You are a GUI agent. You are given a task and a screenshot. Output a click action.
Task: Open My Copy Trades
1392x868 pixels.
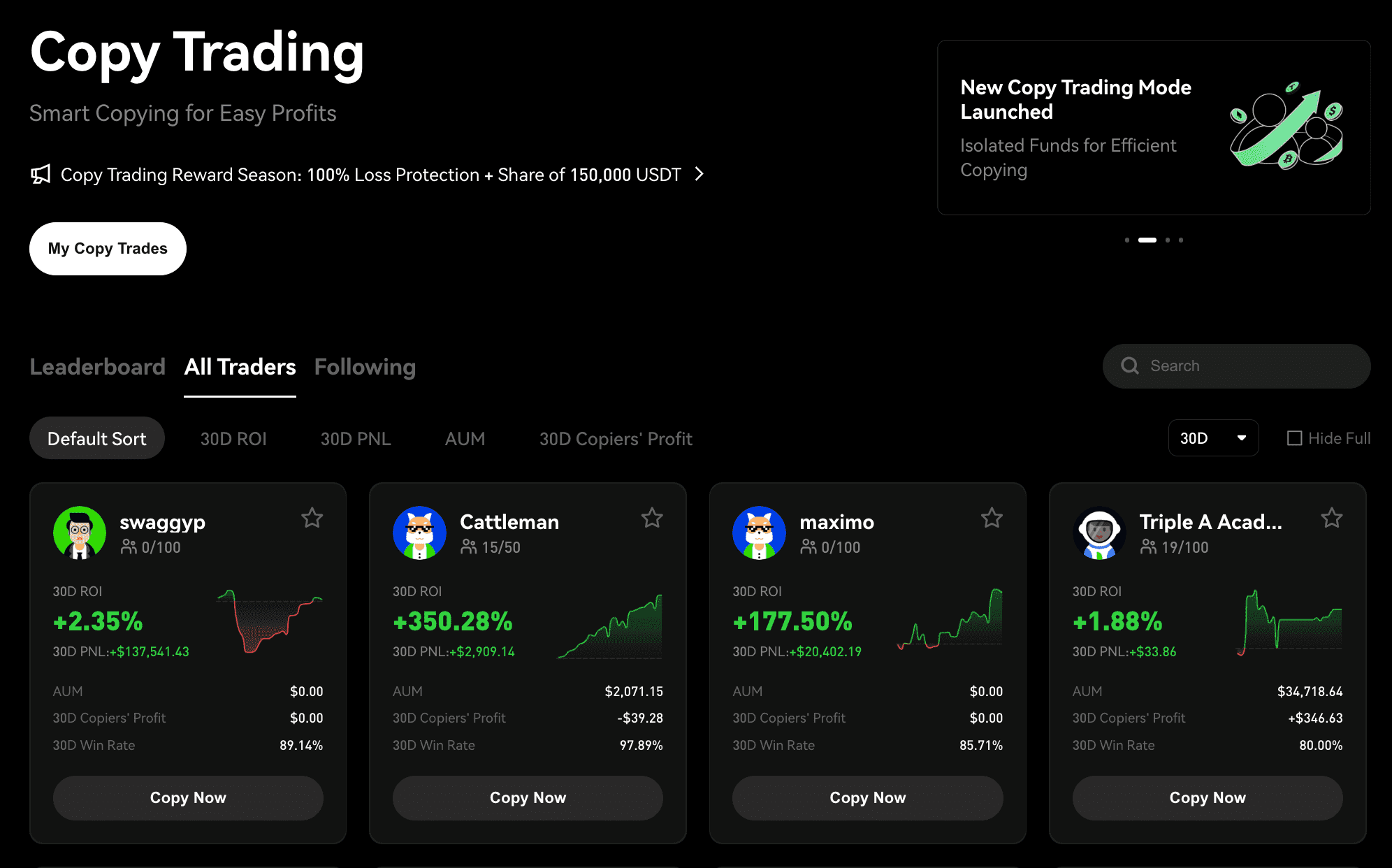(x=107, y=248)
